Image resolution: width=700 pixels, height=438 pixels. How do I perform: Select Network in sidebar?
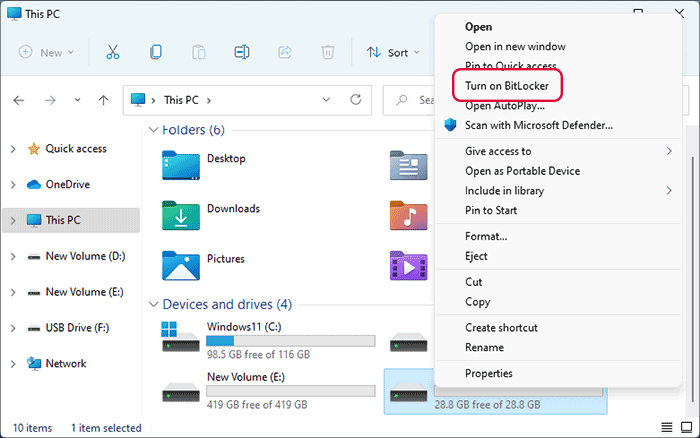point(66,363)
